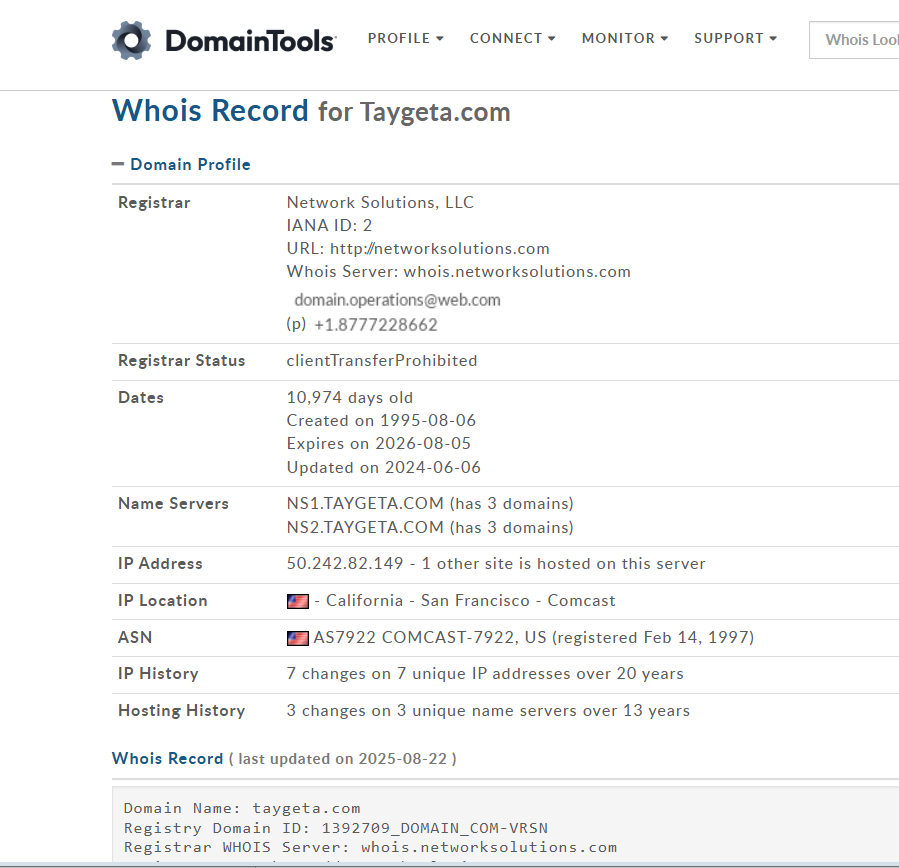Click the AS7922 COMCAST-7922 ASN text

point(430,638)
